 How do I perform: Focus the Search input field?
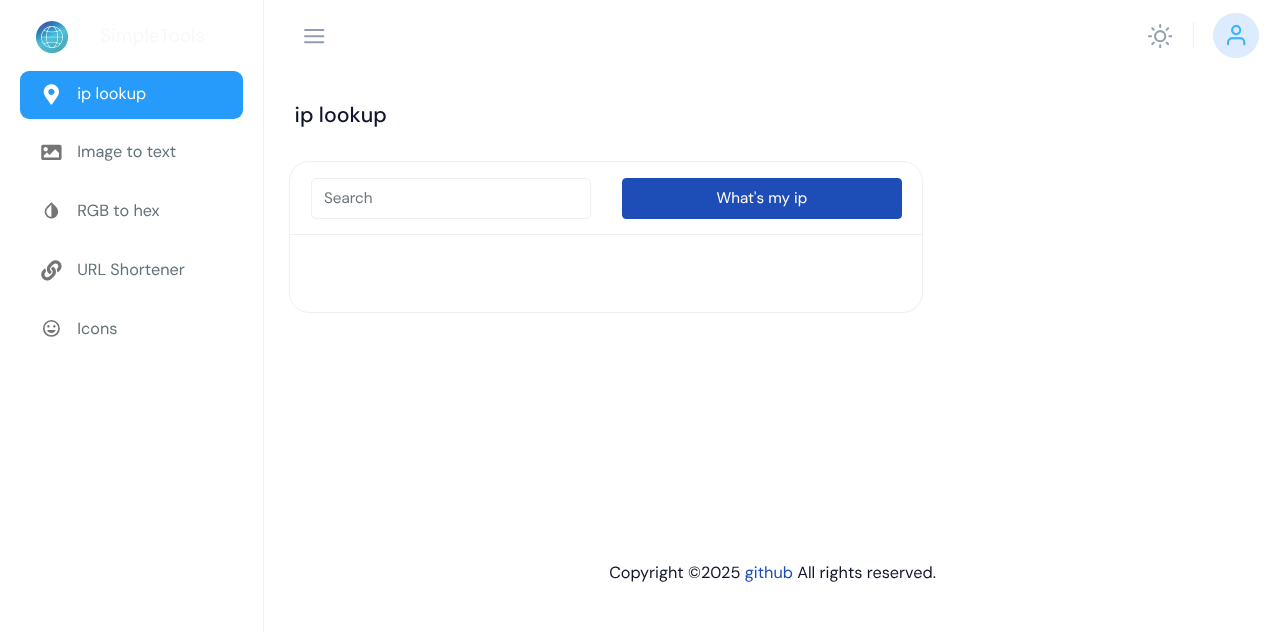(x=451, y=198)
